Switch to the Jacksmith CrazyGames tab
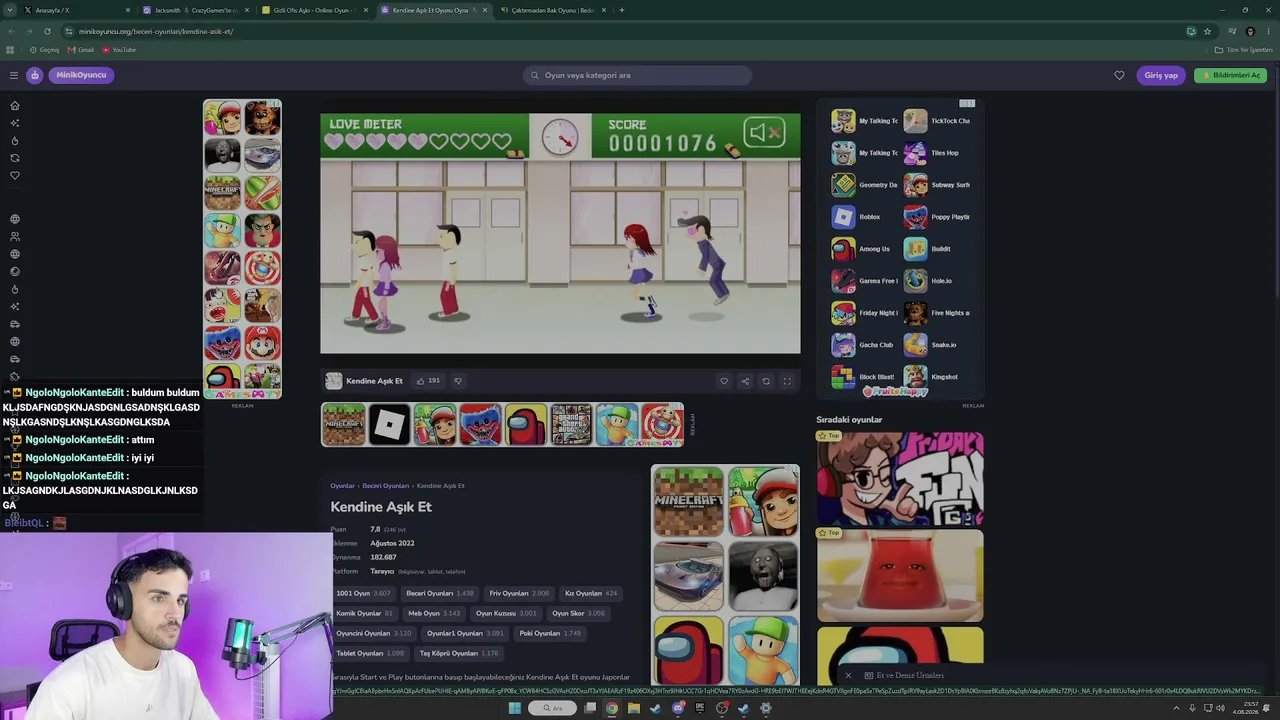 coord(194,10)
